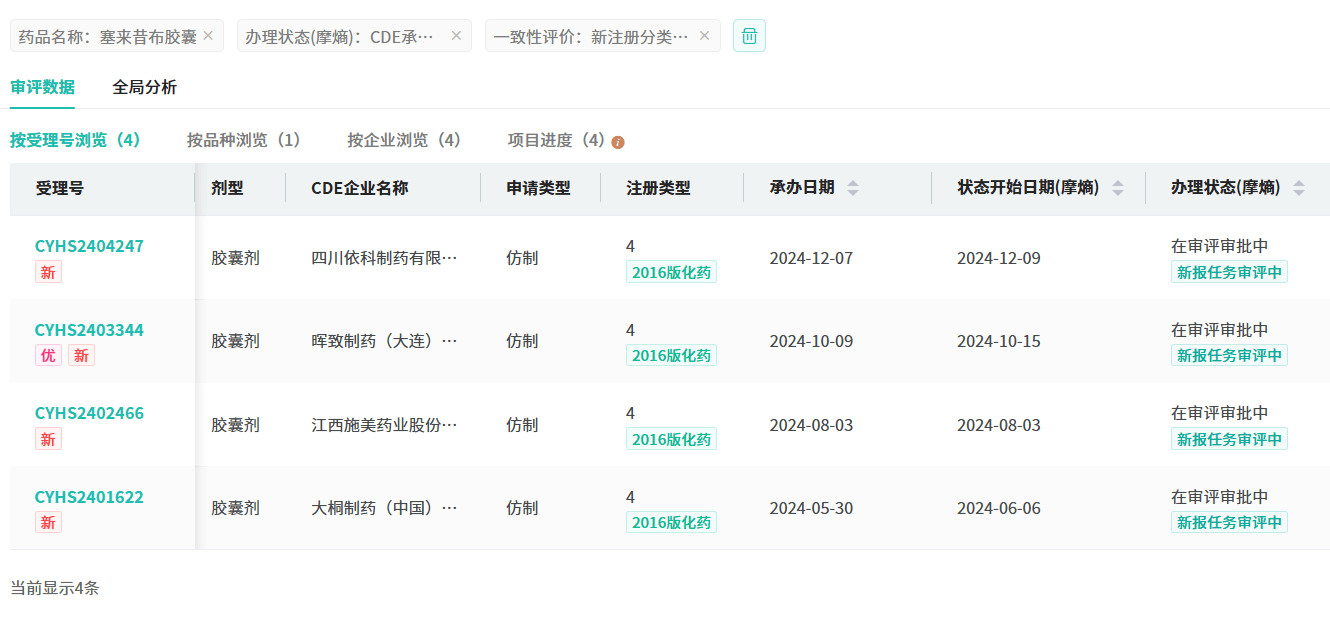The image size is (1330, 620).
Task: Click 2016版化药 tag in CYHS2401622 row
Action: [x=671, y=522]
